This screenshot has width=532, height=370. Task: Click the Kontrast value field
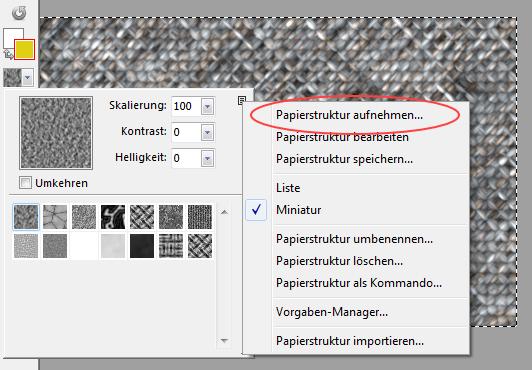point(187,132)
